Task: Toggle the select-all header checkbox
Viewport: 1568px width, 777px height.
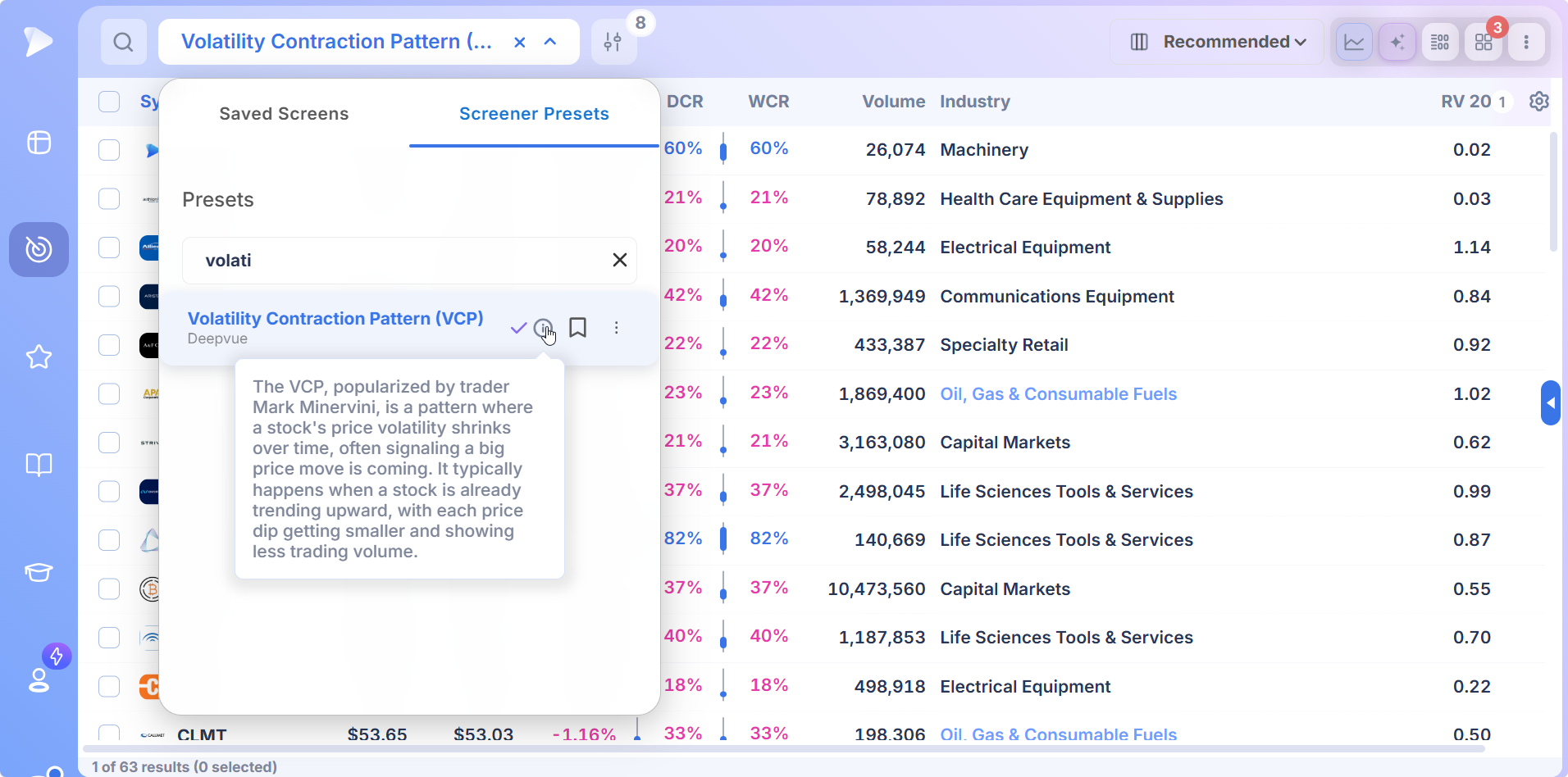Action: click(109, 102)
